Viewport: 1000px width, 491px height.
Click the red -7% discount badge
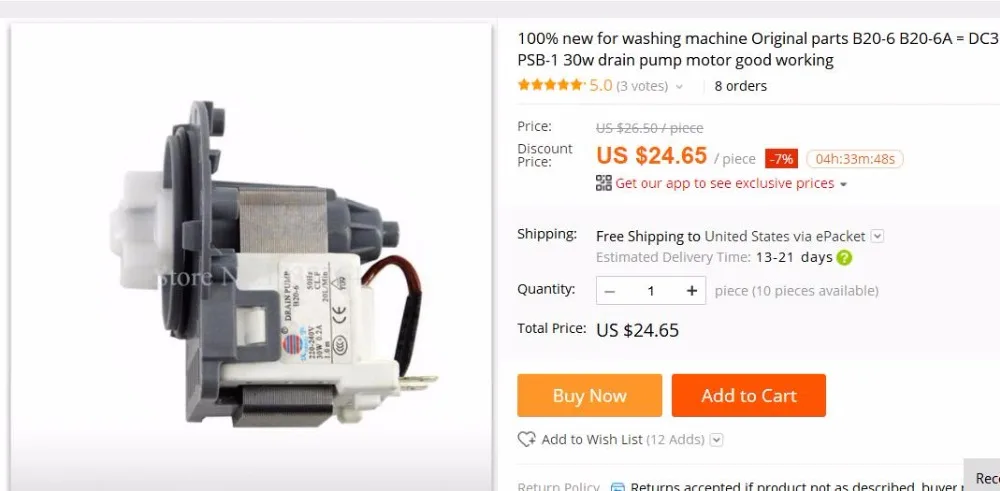click(x=781, y=159)
